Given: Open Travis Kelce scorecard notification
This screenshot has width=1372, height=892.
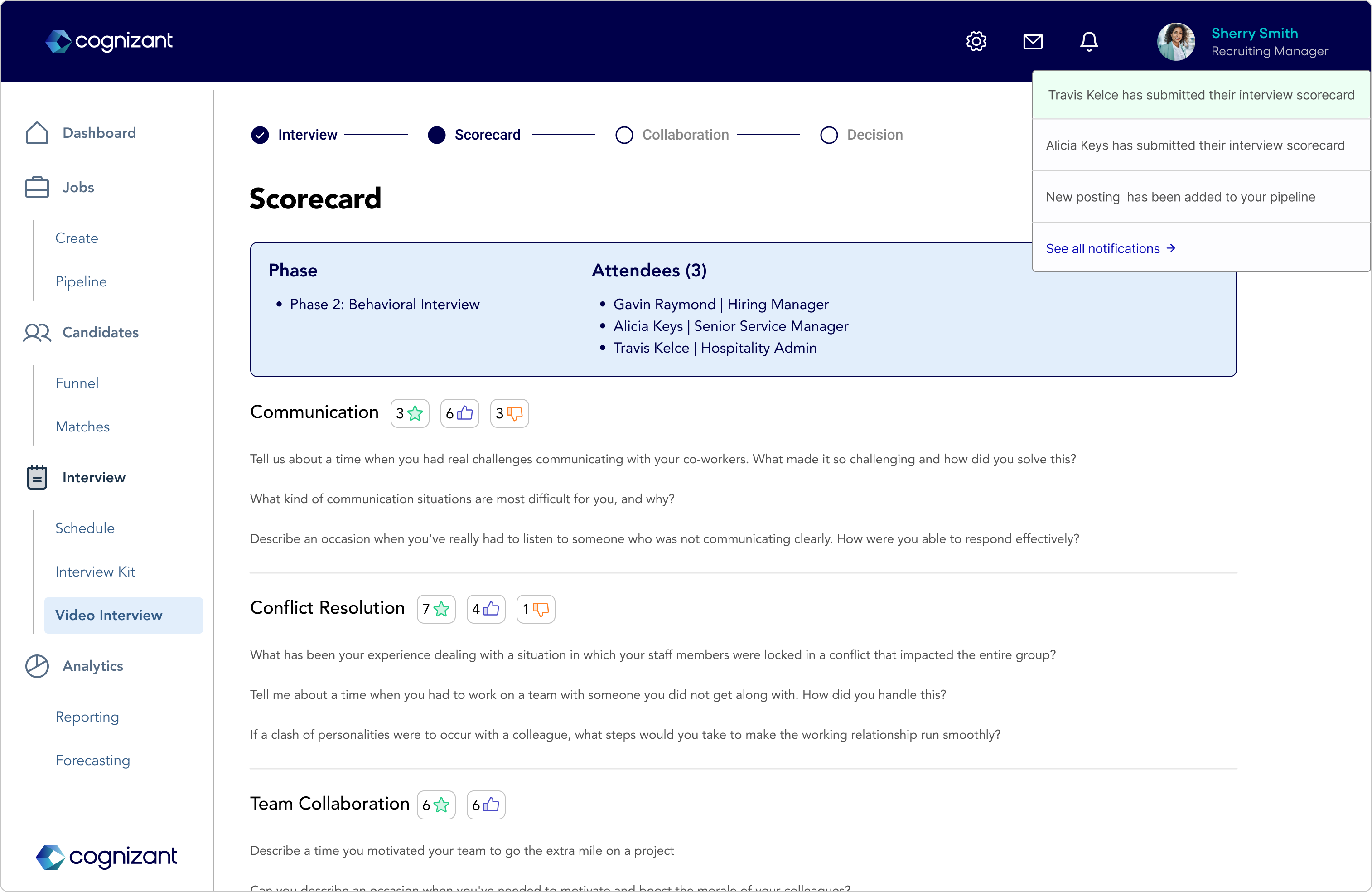Looking at the screenshot, I should (x=1201, y=95).
